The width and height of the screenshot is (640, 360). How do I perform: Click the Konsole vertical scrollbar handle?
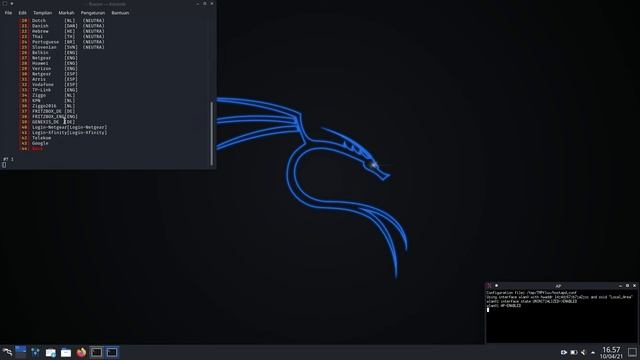211,133
